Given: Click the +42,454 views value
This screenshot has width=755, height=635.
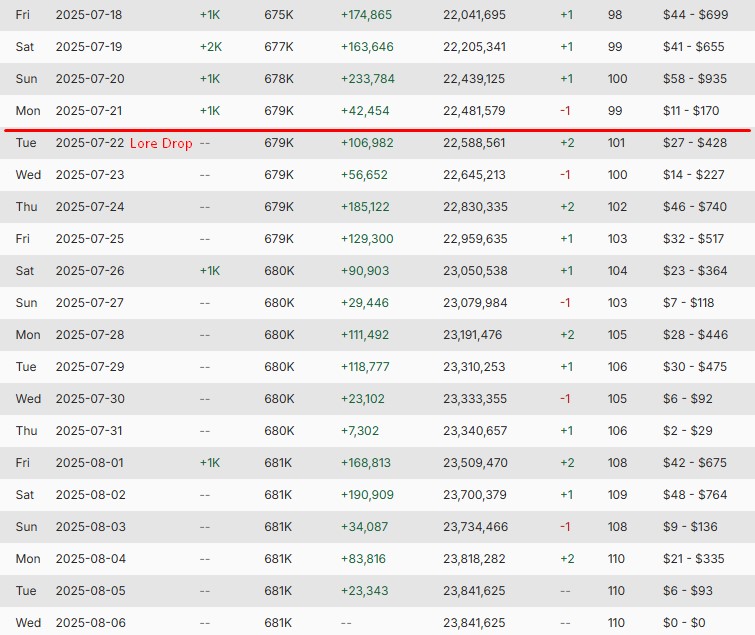Looking at the screenshot, I should [365, 111].
